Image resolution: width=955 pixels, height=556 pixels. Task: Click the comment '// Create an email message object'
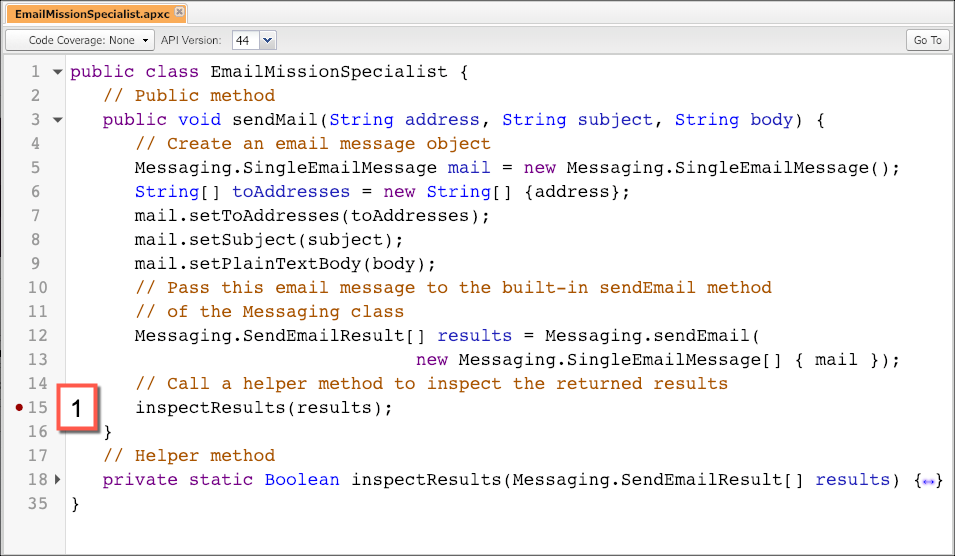point(312,144)
